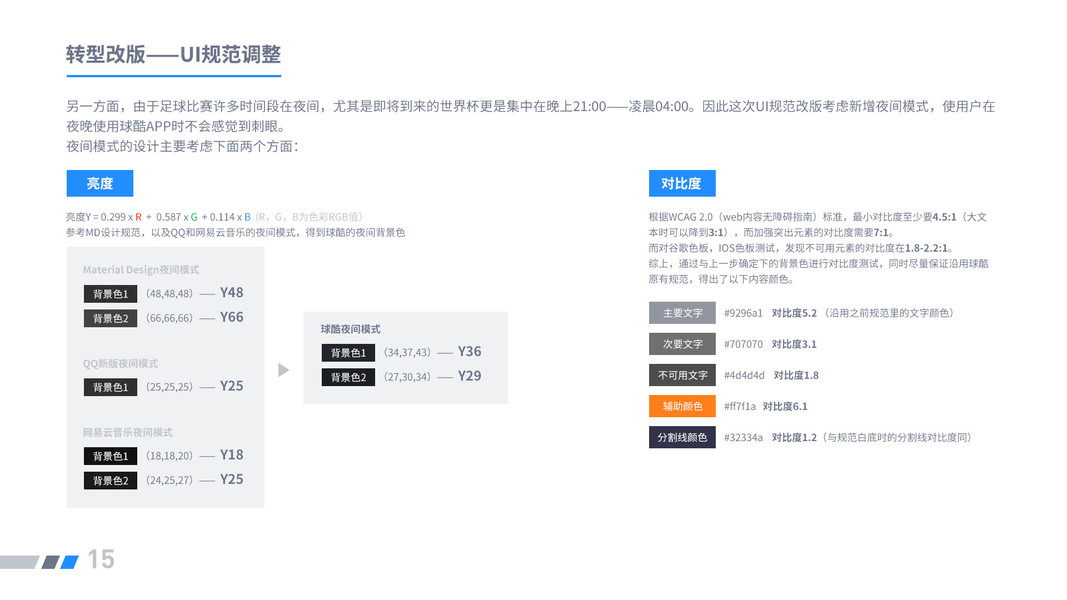Select the Material Design 背景色2 swatch
This screenshot has height=600, width=1067.
click(110, 318)
